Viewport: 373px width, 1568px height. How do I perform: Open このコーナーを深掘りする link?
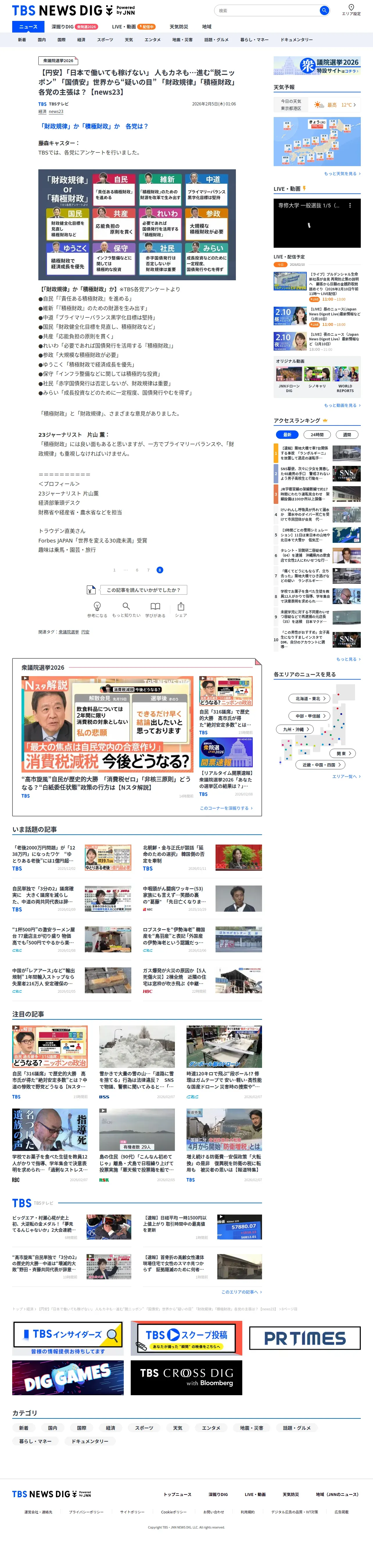click(226, 808)
